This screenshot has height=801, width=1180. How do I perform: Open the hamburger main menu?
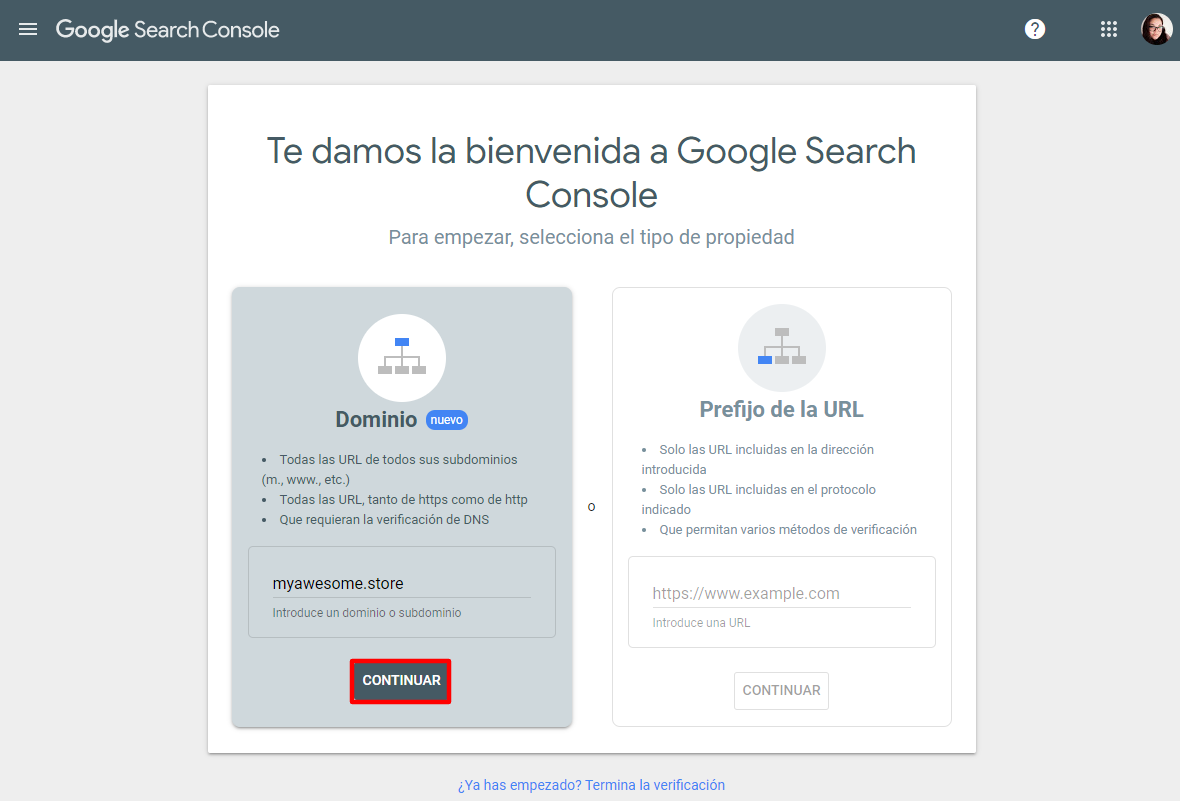click(28, 29)
